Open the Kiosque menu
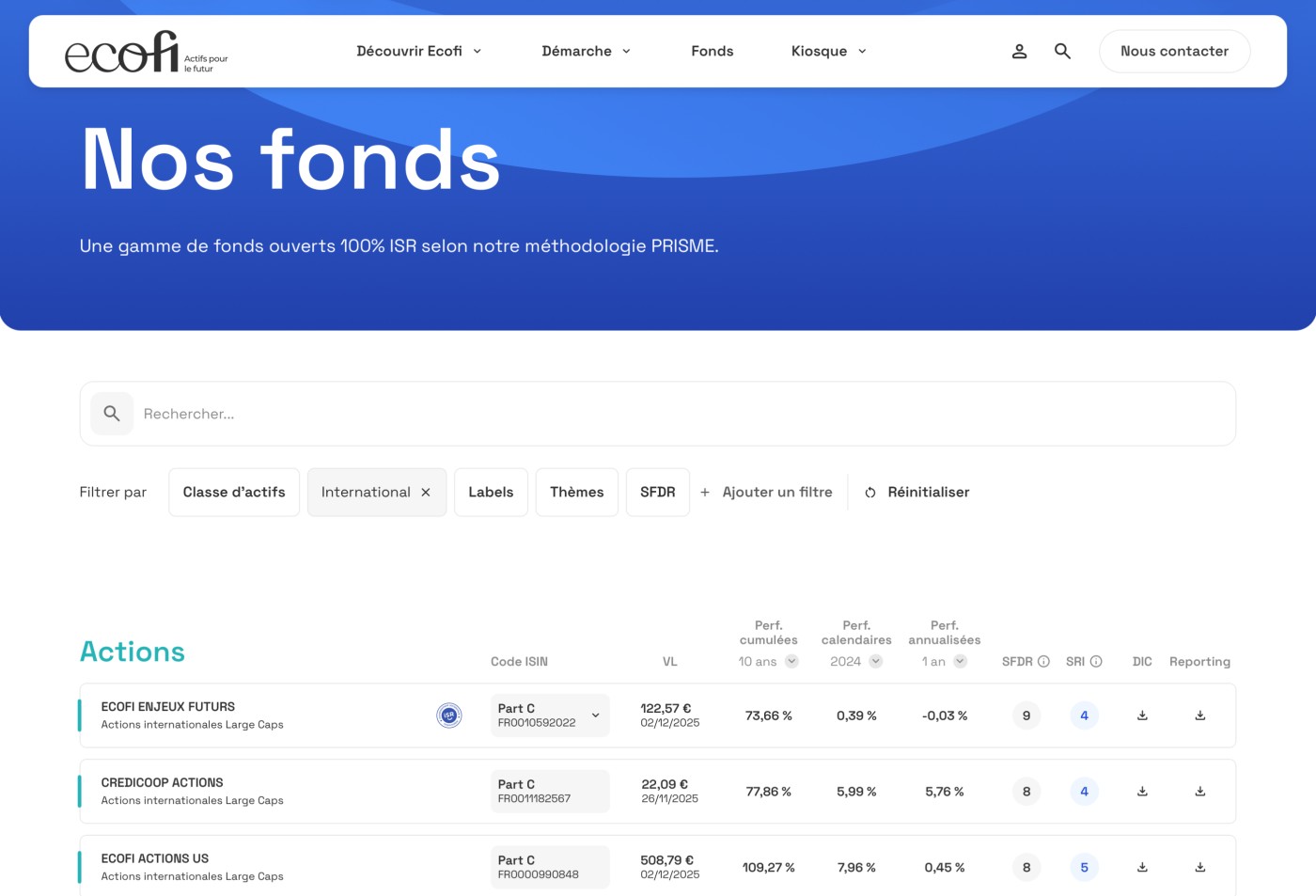Screen dimensions: 1316x896 828,51
